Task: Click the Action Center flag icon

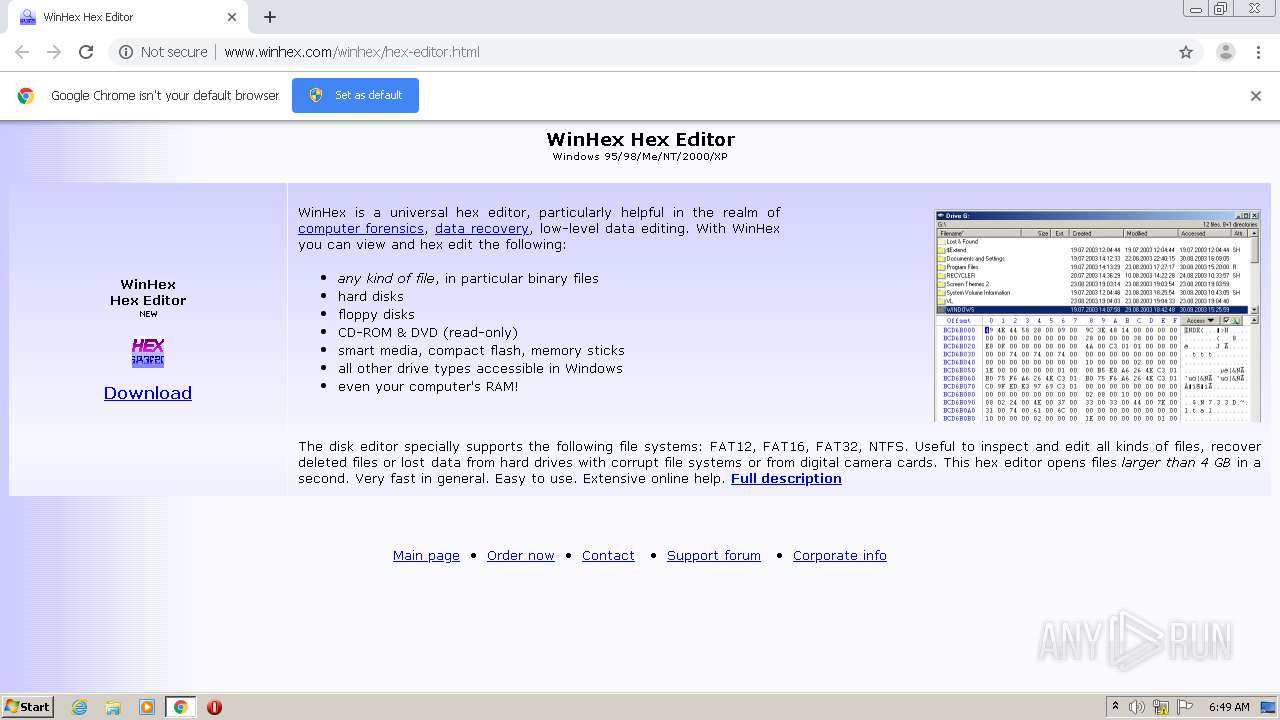Action: pos(1185,707)
